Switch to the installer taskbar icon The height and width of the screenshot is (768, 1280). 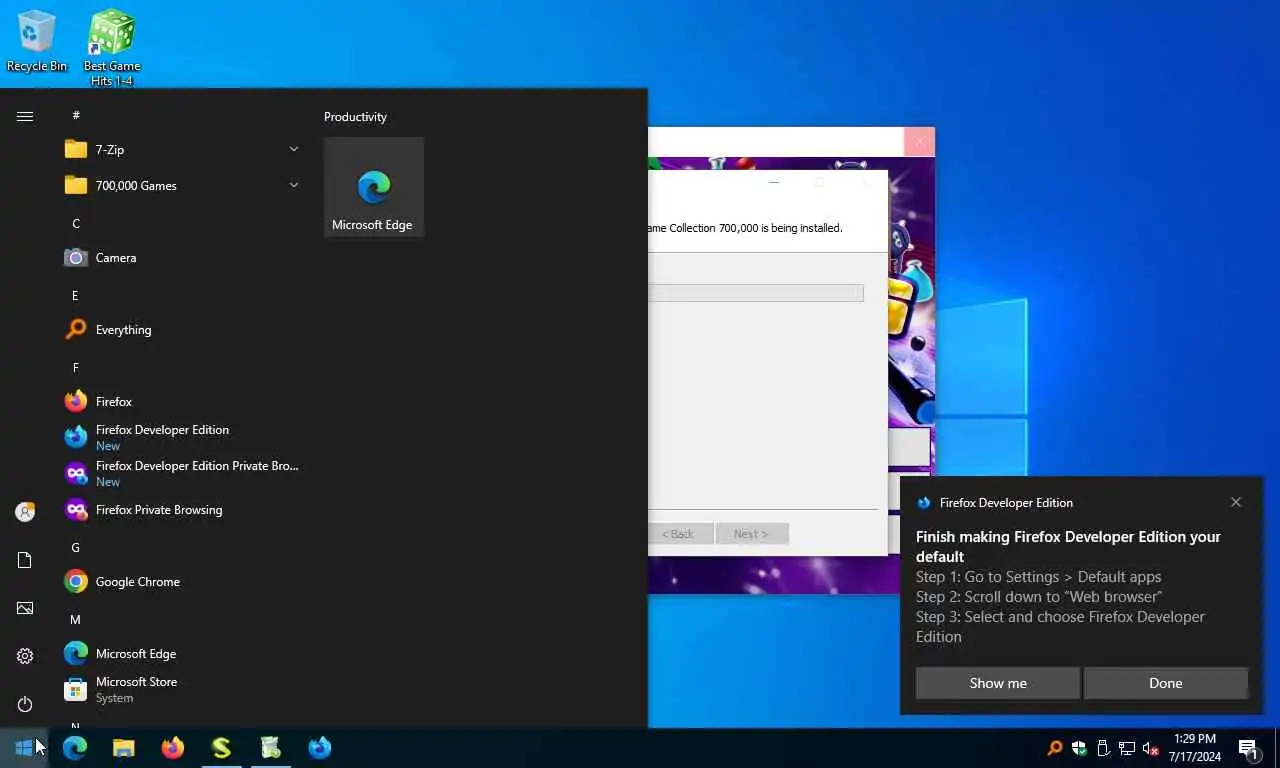click(271, 748)
